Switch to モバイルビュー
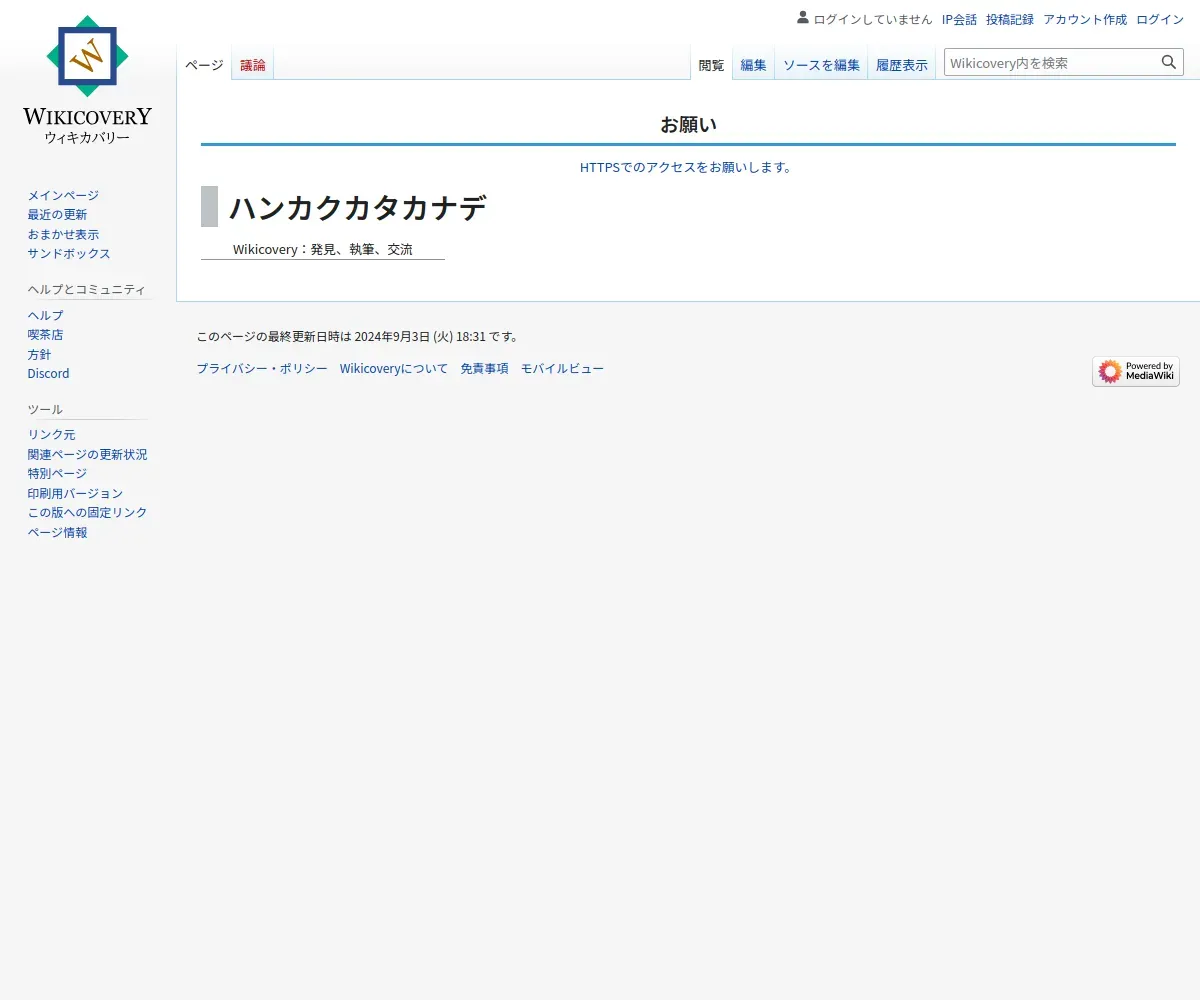The image size is (1200, 1000). tap(562, 369)
